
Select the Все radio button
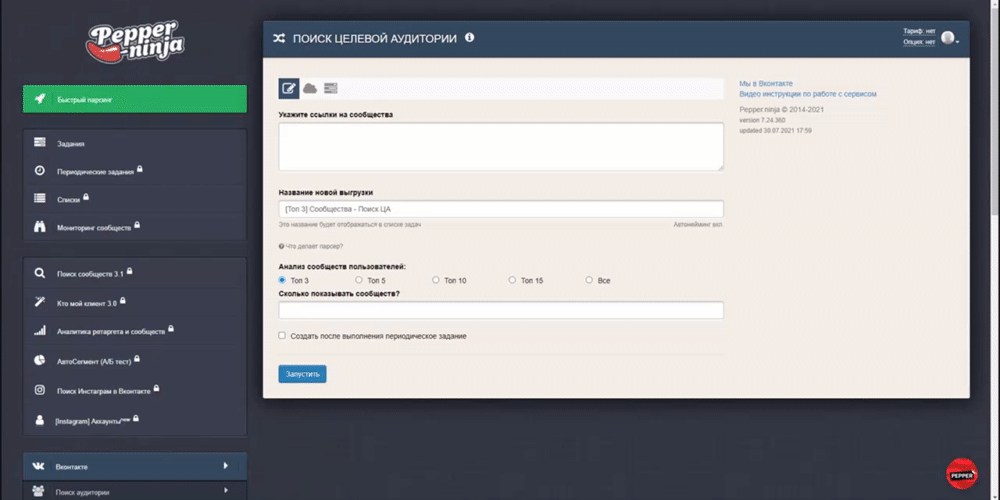(589, 280)
